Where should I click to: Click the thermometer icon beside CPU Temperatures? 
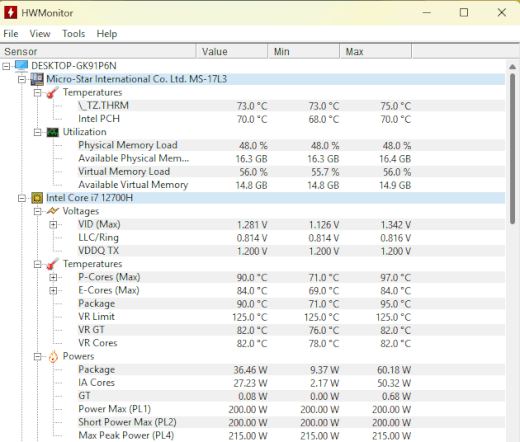52,264
